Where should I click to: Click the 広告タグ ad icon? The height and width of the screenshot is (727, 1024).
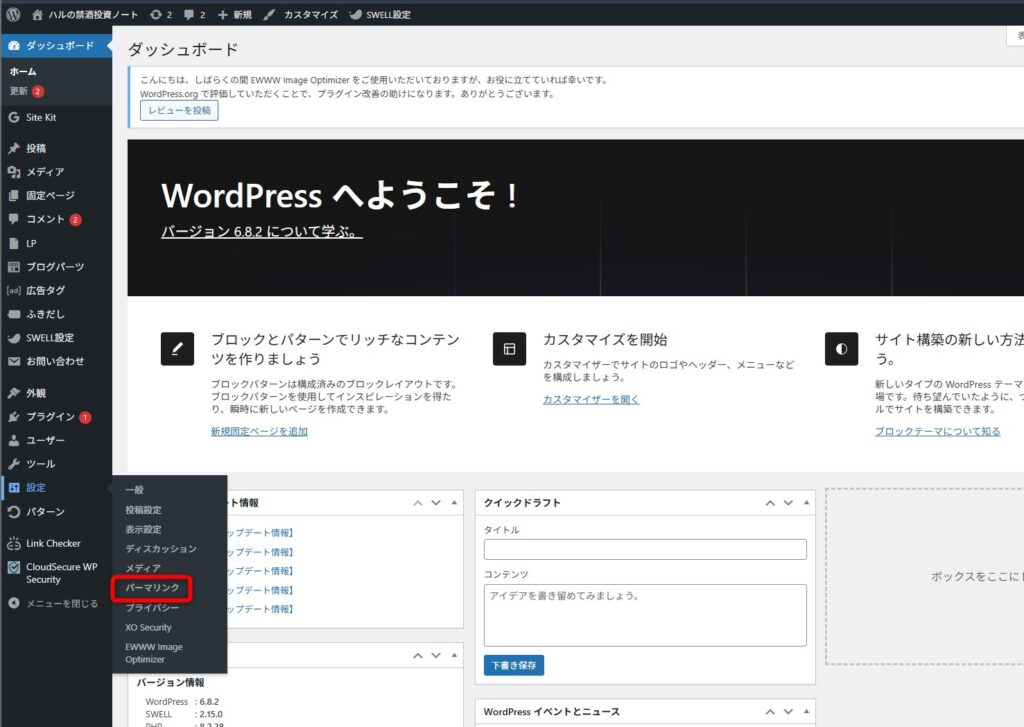coord(14,290)
